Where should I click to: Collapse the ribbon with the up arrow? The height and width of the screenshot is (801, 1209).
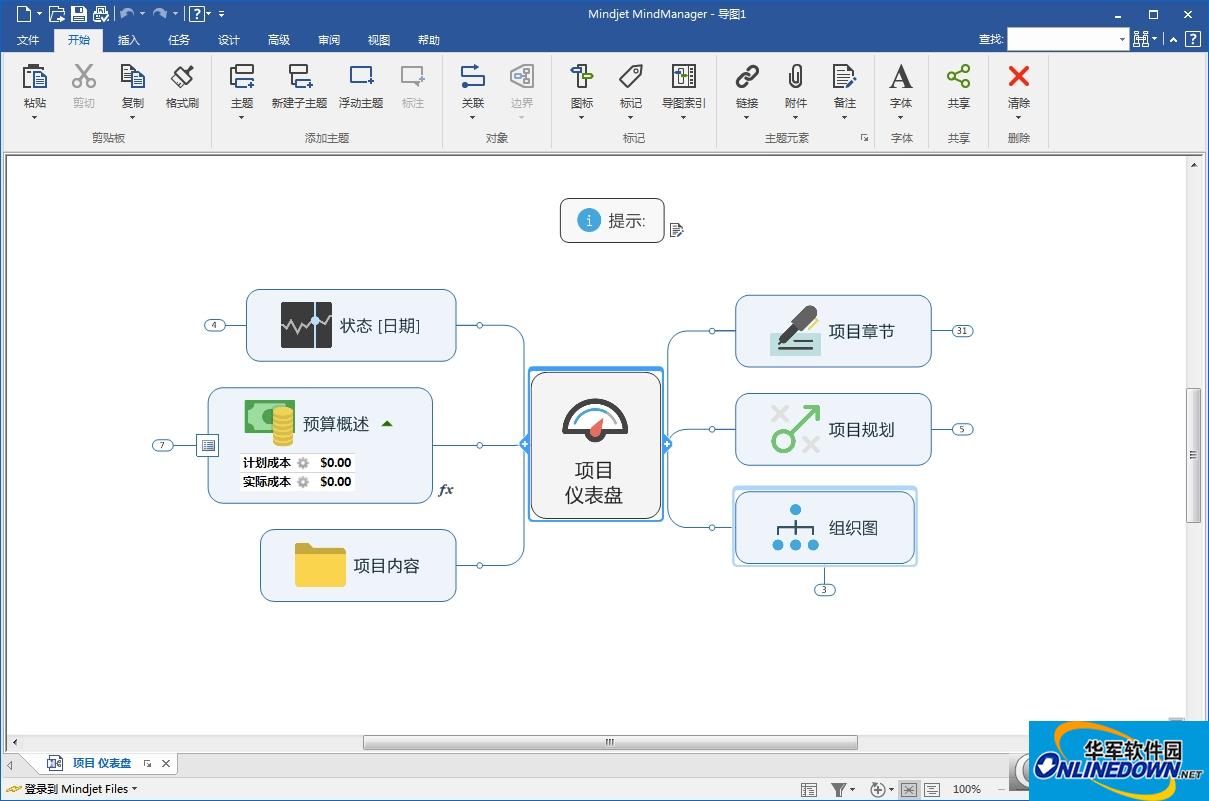point(1172,39)
